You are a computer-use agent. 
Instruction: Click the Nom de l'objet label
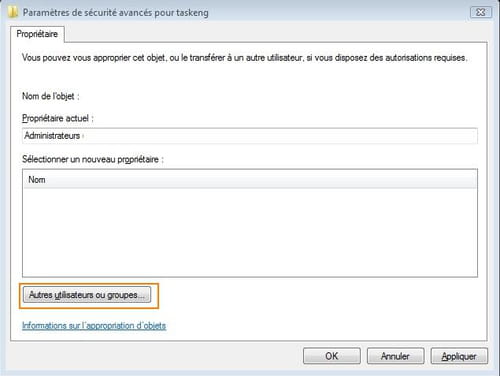51,96
